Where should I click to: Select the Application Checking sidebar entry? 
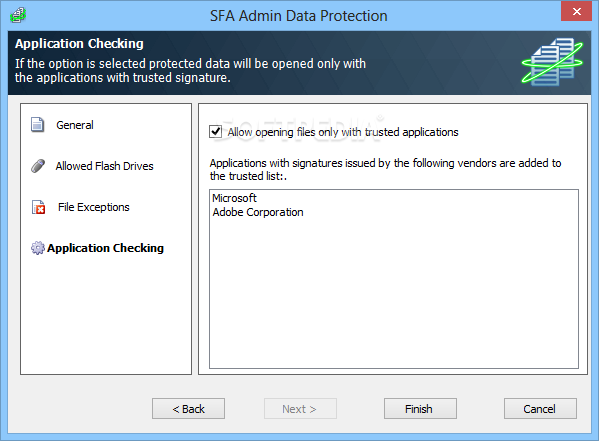105,248
